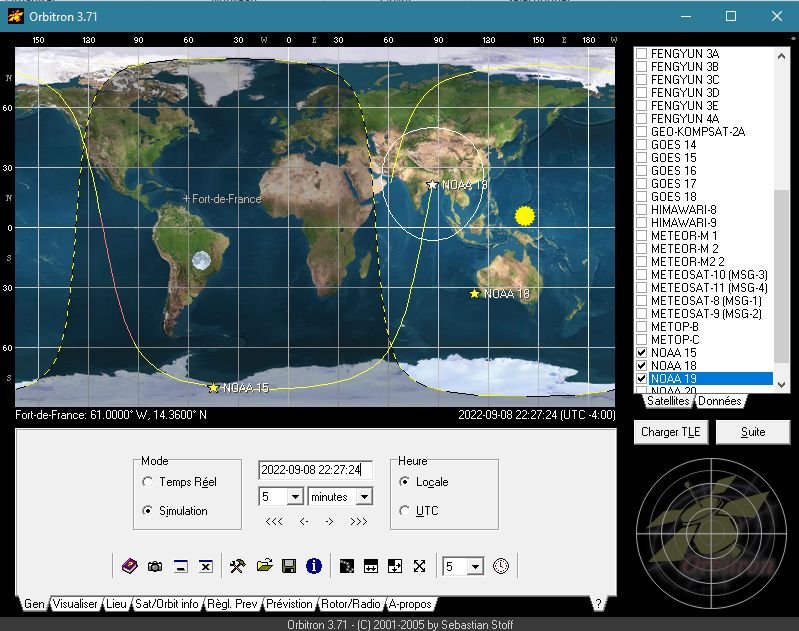This screenshot has width=799, height=631.
Task: Click the NOAA 15 star marker on map
Action: coord(214,388)
